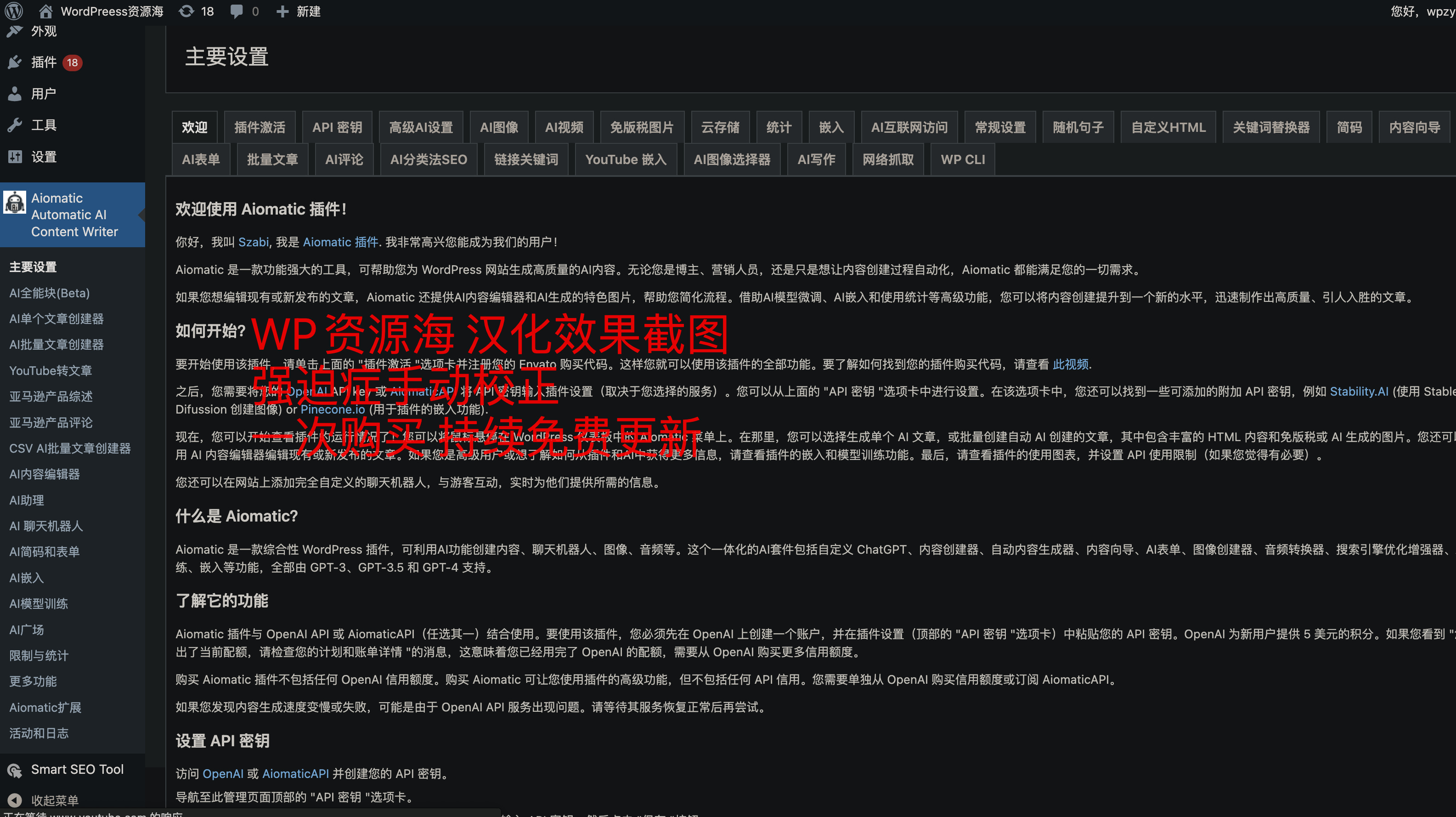The height and width of the screenshot is (817, 1456).
Task: Select the 网络抓取 tab
Action: tap(888, 159)
